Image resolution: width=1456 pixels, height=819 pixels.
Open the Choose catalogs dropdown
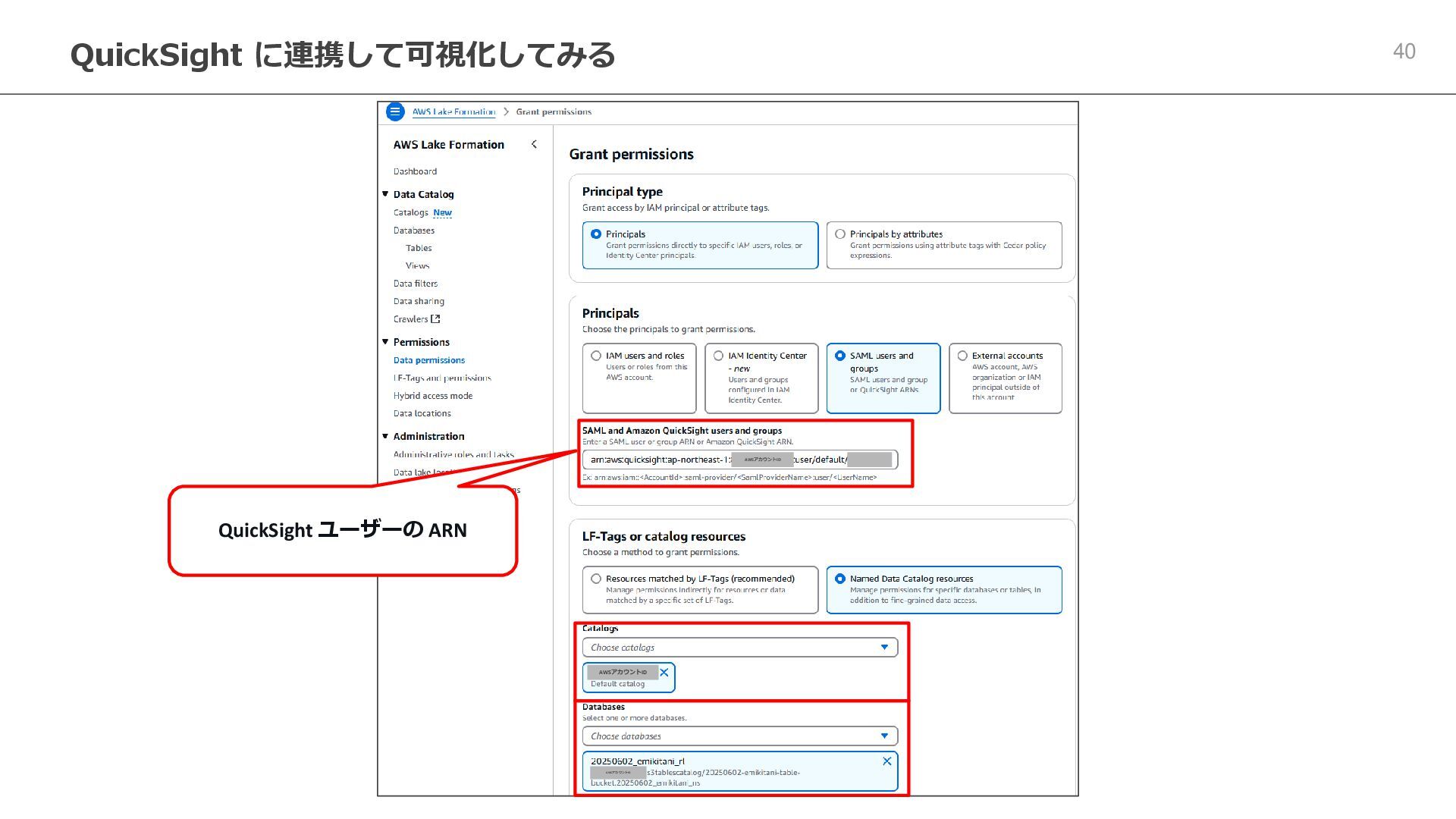pos(739,648)
